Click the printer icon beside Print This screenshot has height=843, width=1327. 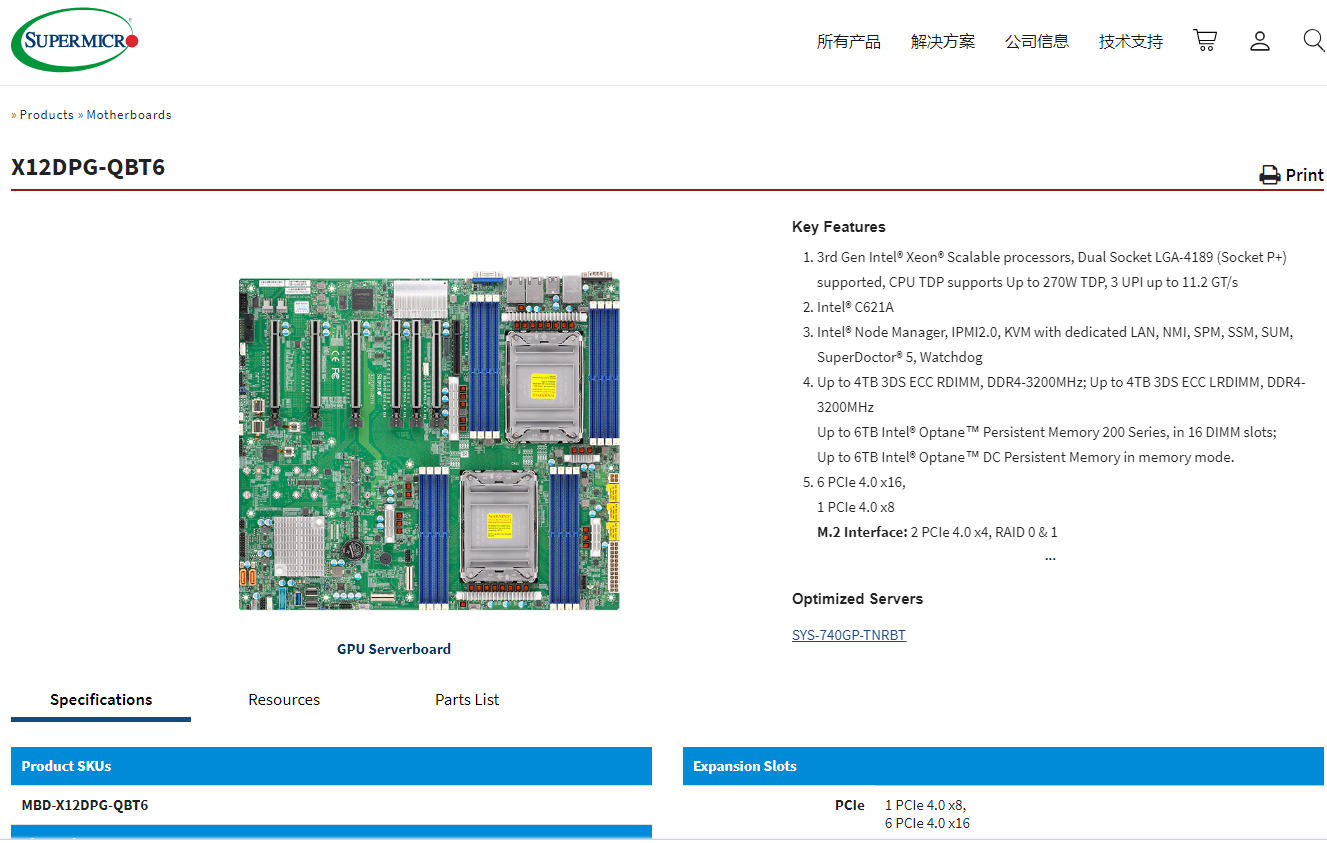(1269, 175)
